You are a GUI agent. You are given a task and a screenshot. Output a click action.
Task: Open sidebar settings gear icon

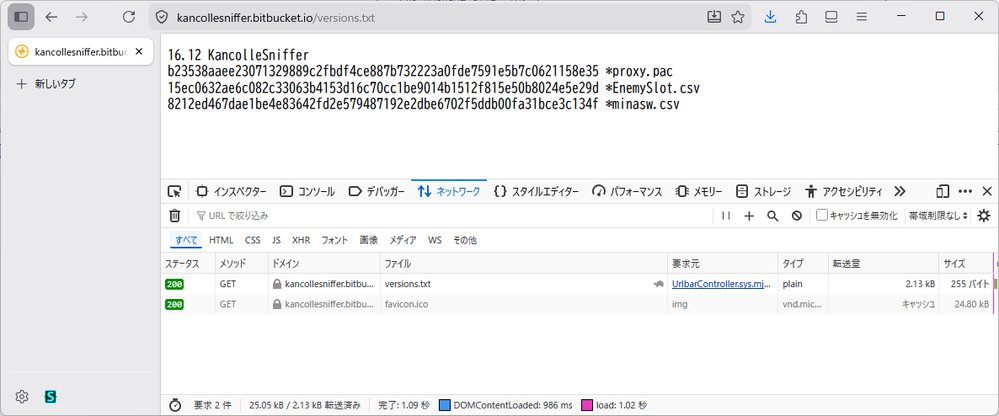22,396
